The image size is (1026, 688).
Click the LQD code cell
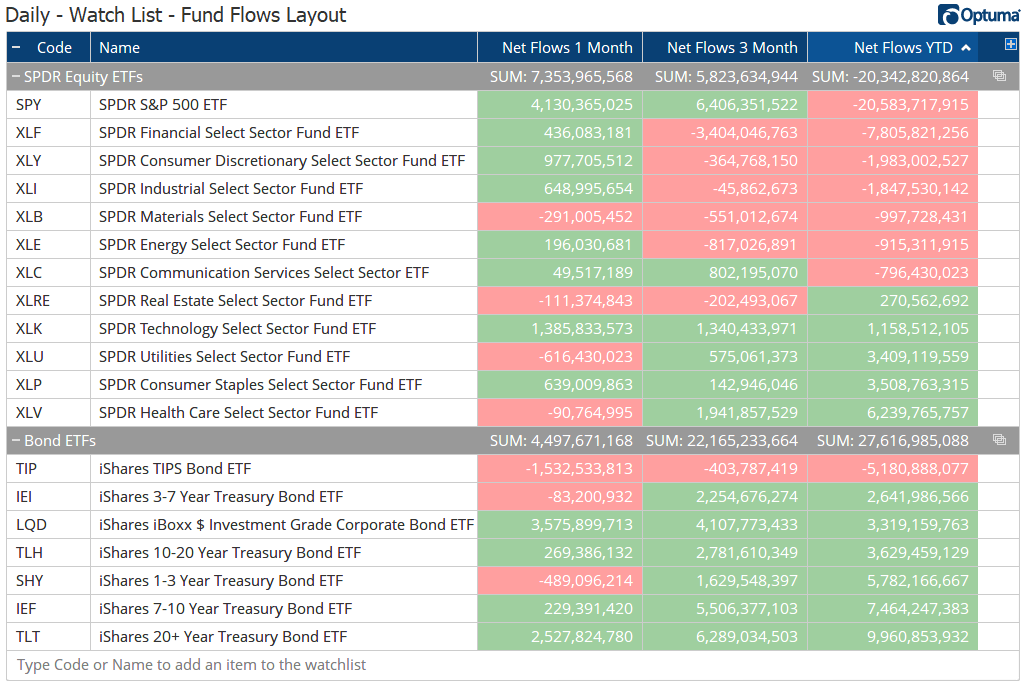48,525
